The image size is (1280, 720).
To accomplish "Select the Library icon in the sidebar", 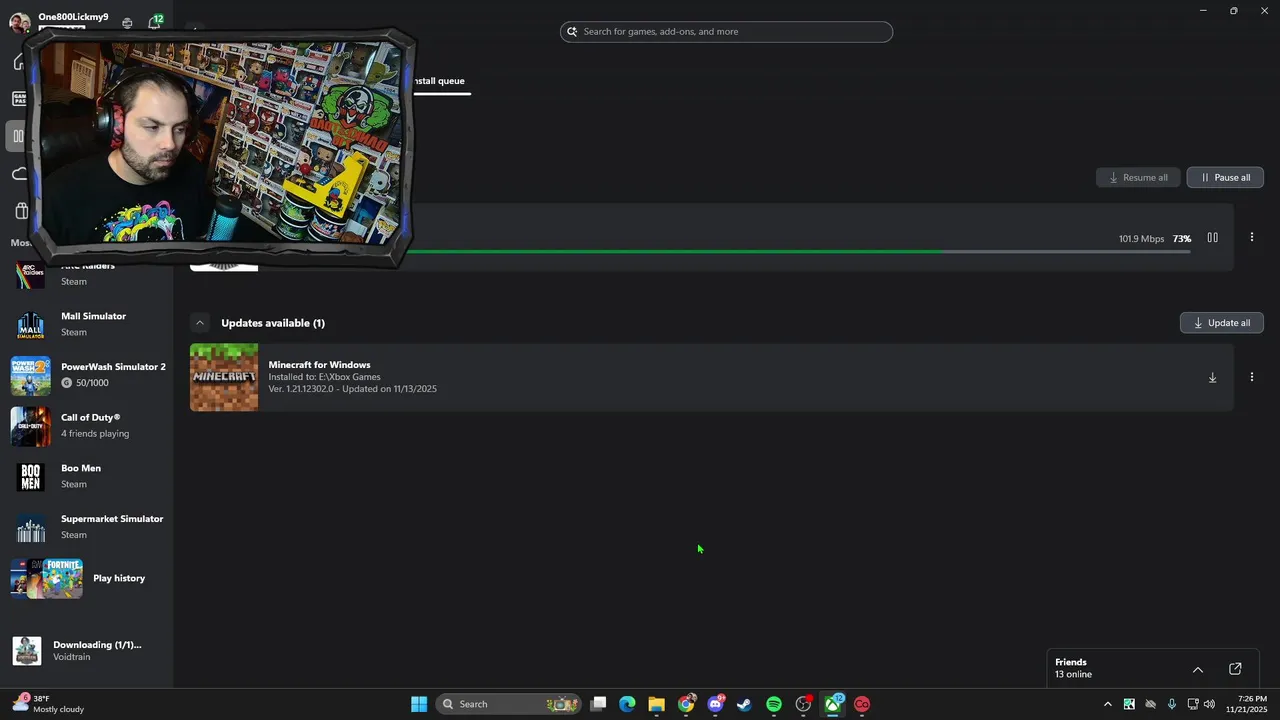I will click(18, 136).
